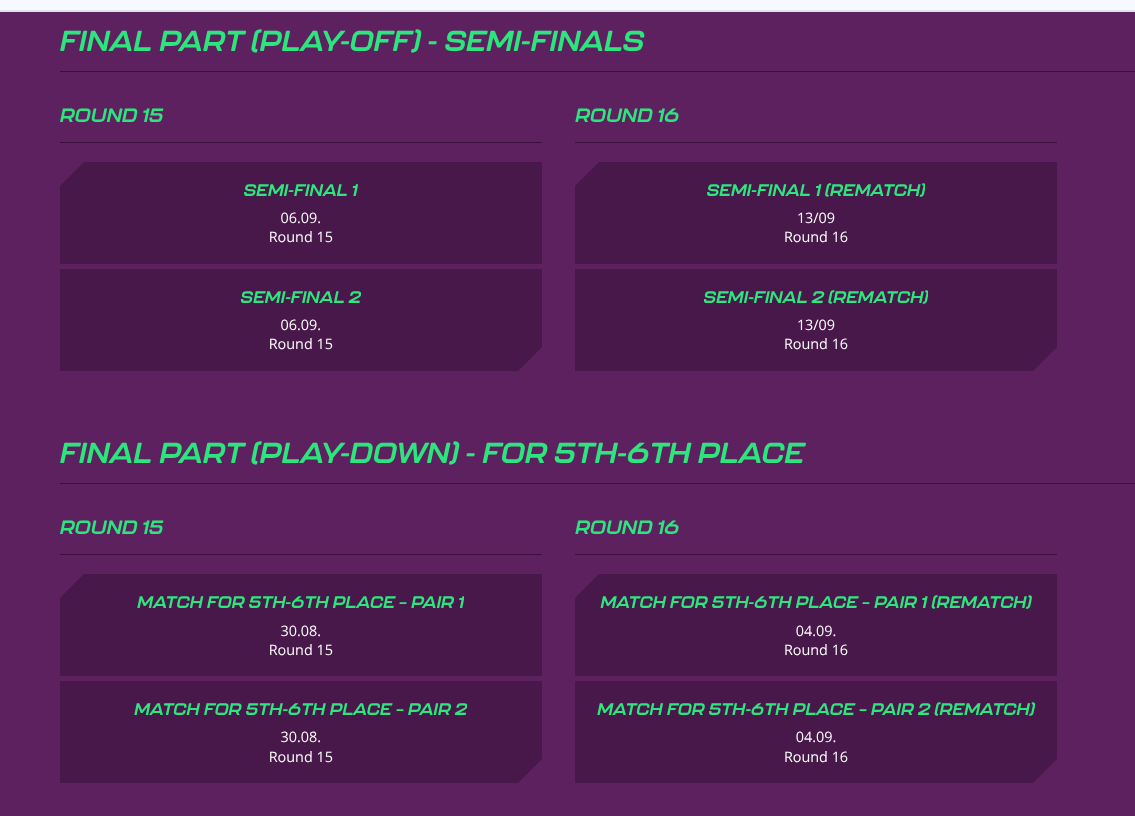Select the Semi-Final 2 (Rematch) title
Viewport: 1135px width, 816px height.
816,297
